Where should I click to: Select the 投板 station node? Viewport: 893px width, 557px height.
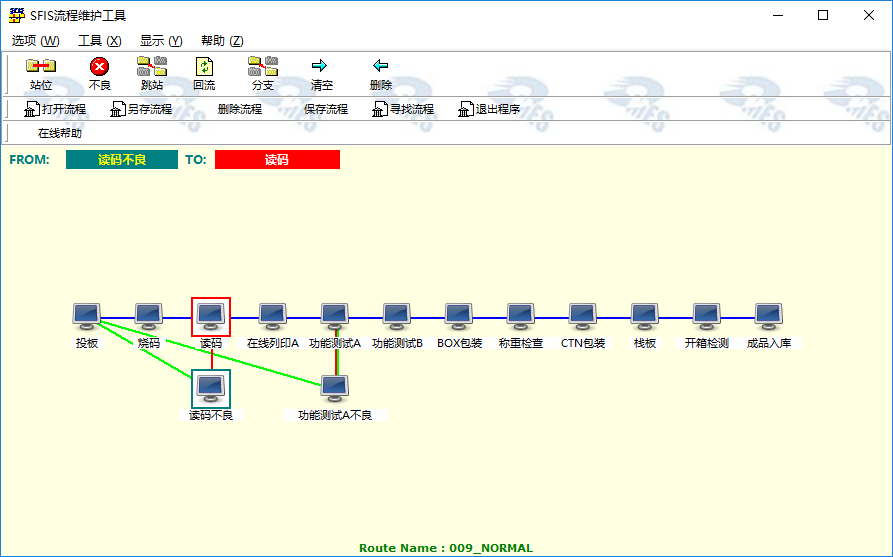[87, 317]
